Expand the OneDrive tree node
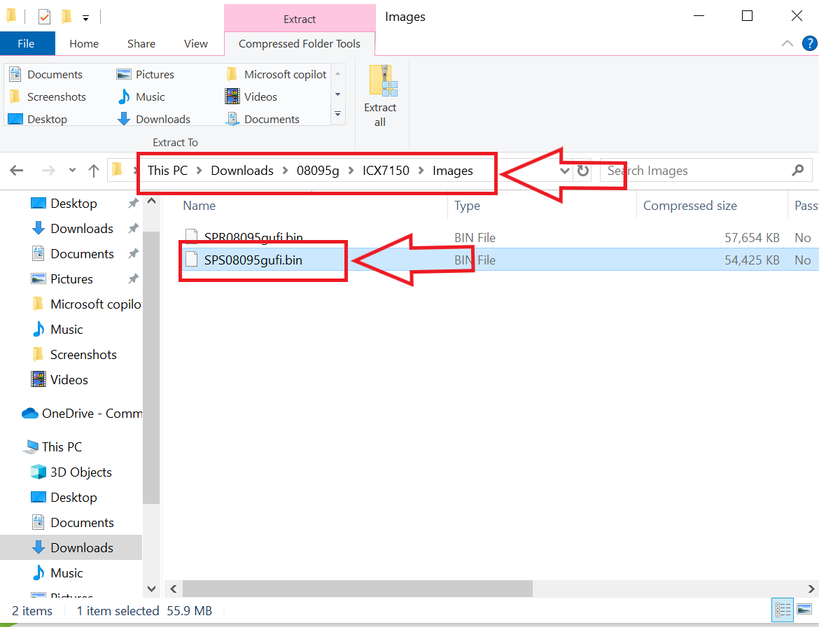 (x=11, y=413)
